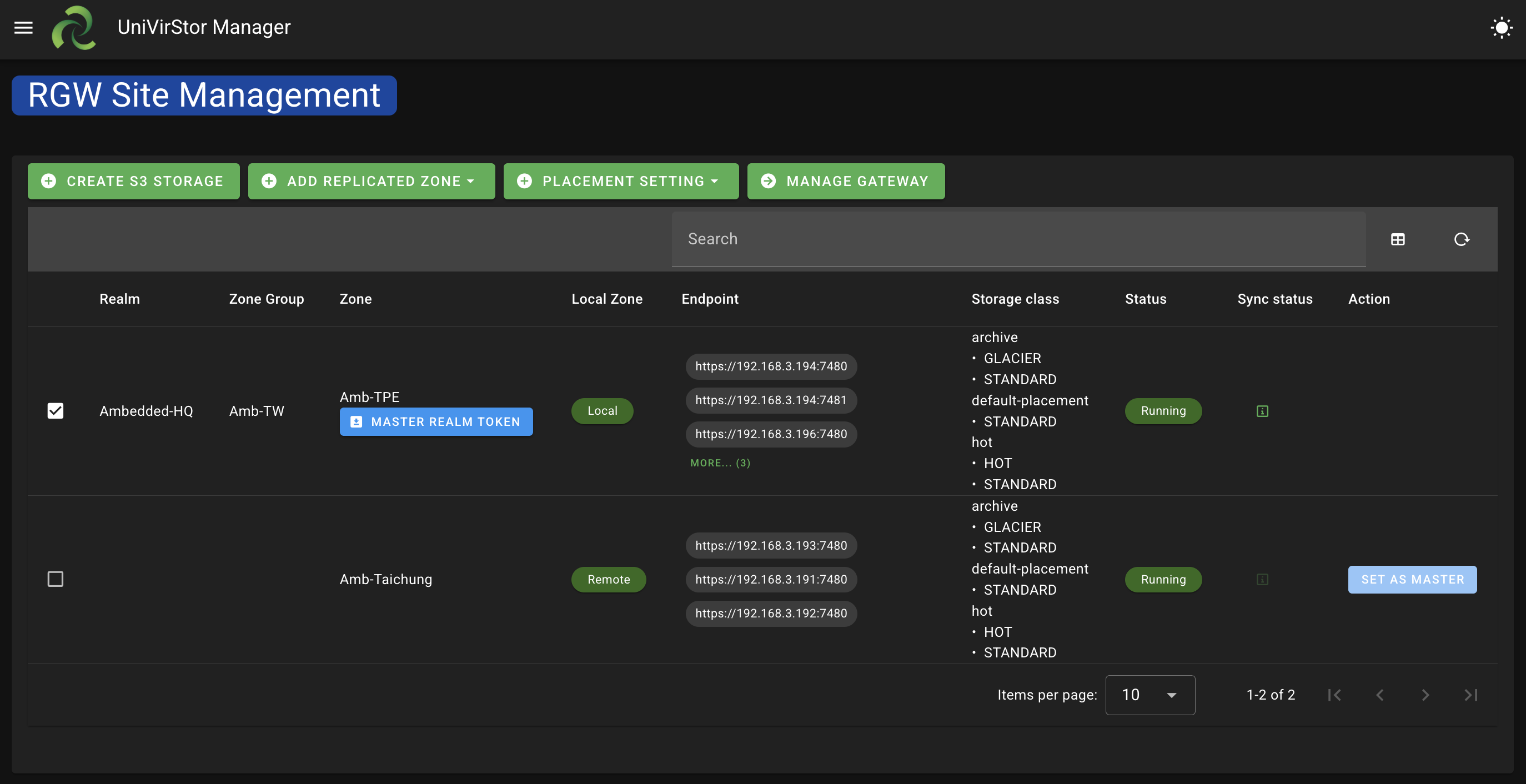
Task: Open the hamburger navigation menu
Action: coord(23,27)
